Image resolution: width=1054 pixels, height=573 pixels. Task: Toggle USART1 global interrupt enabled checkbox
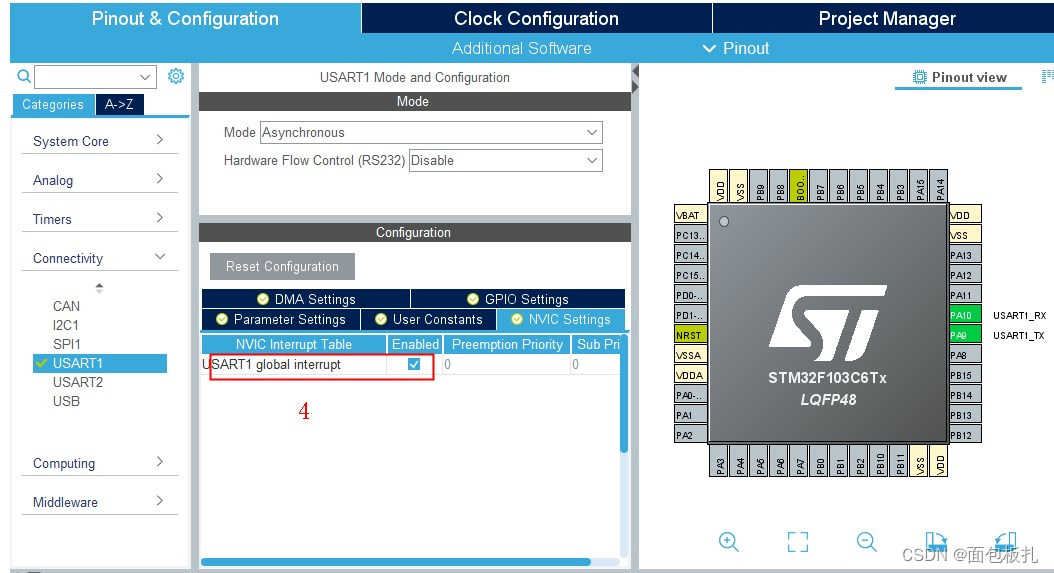tap(414, 364)
